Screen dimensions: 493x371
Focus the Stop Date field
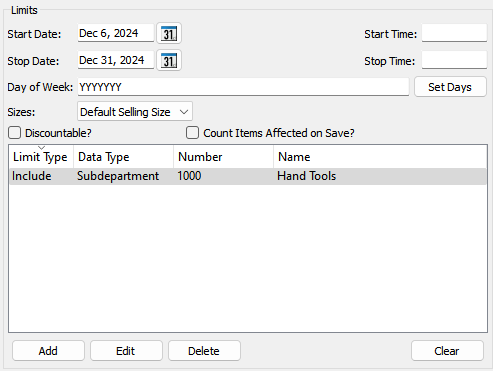tap(116, 60)
